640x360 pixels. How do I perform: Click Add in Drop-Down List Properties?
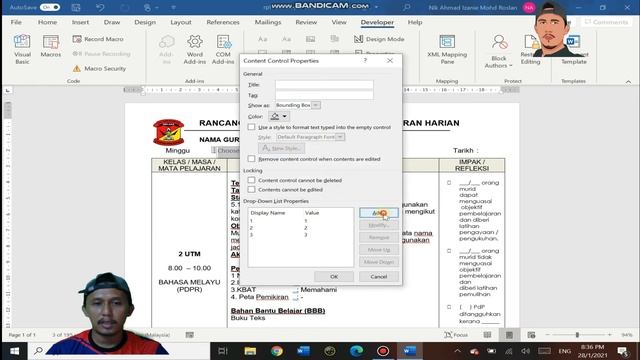[x=379, y=213]
